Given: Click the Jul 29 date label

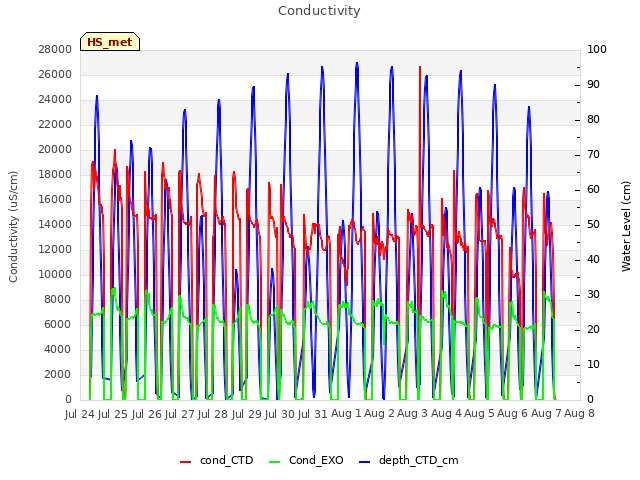Looking at the screenshot, I should (246, 414).
